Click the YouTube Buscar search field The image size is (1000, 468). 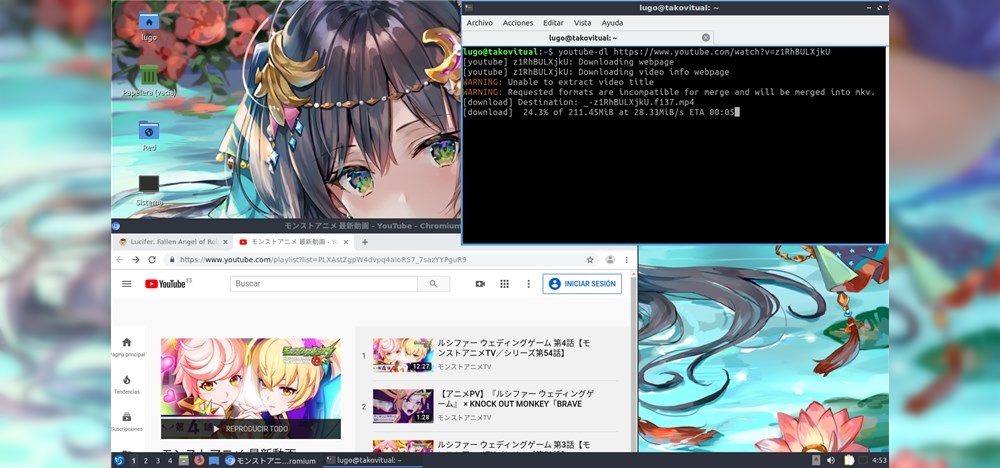tap(324, 284)
